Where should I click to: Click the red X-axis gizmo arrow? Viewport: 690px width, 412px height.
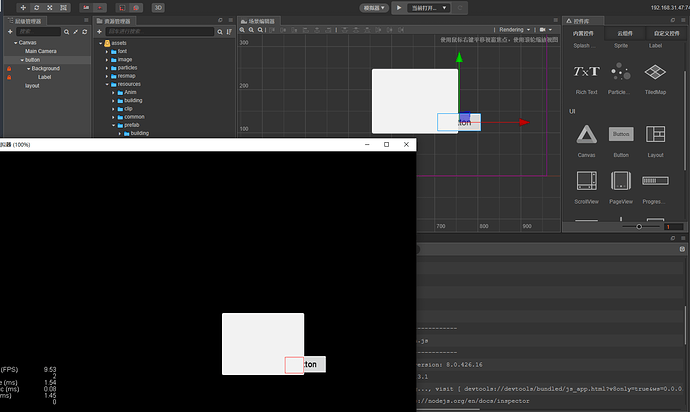[524, 122]
